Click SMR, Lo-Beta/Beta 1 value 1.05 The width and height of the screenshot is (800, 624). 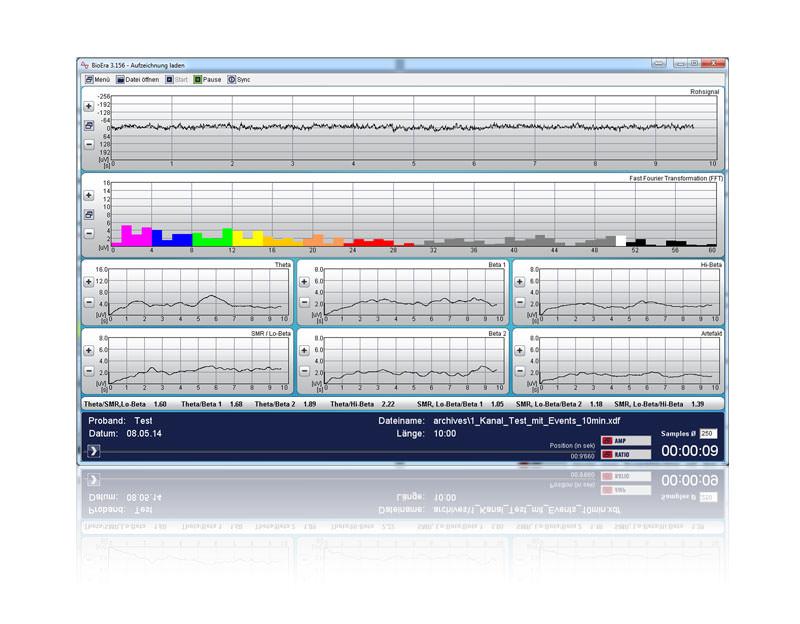497,404
